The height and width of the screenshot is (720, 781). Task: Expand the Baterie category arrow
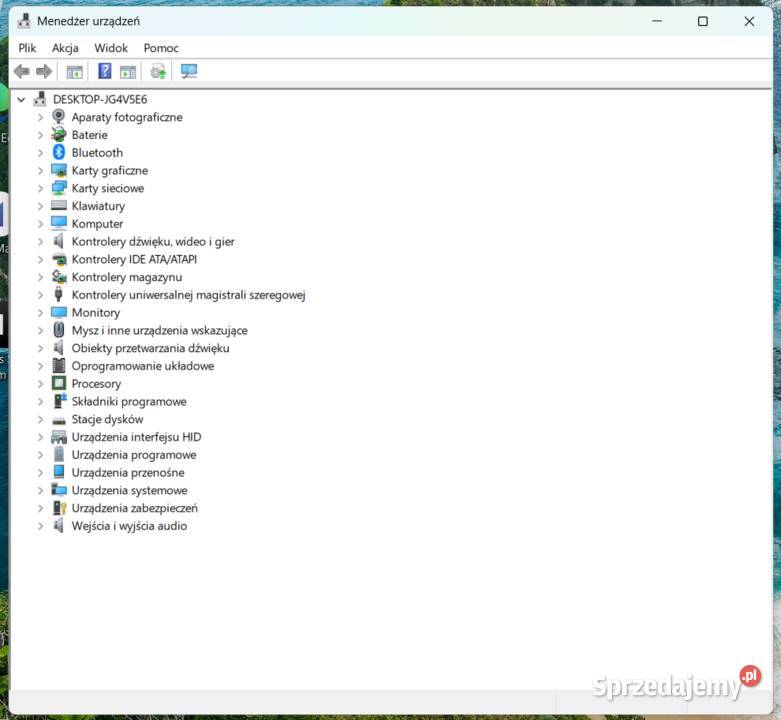40,135
